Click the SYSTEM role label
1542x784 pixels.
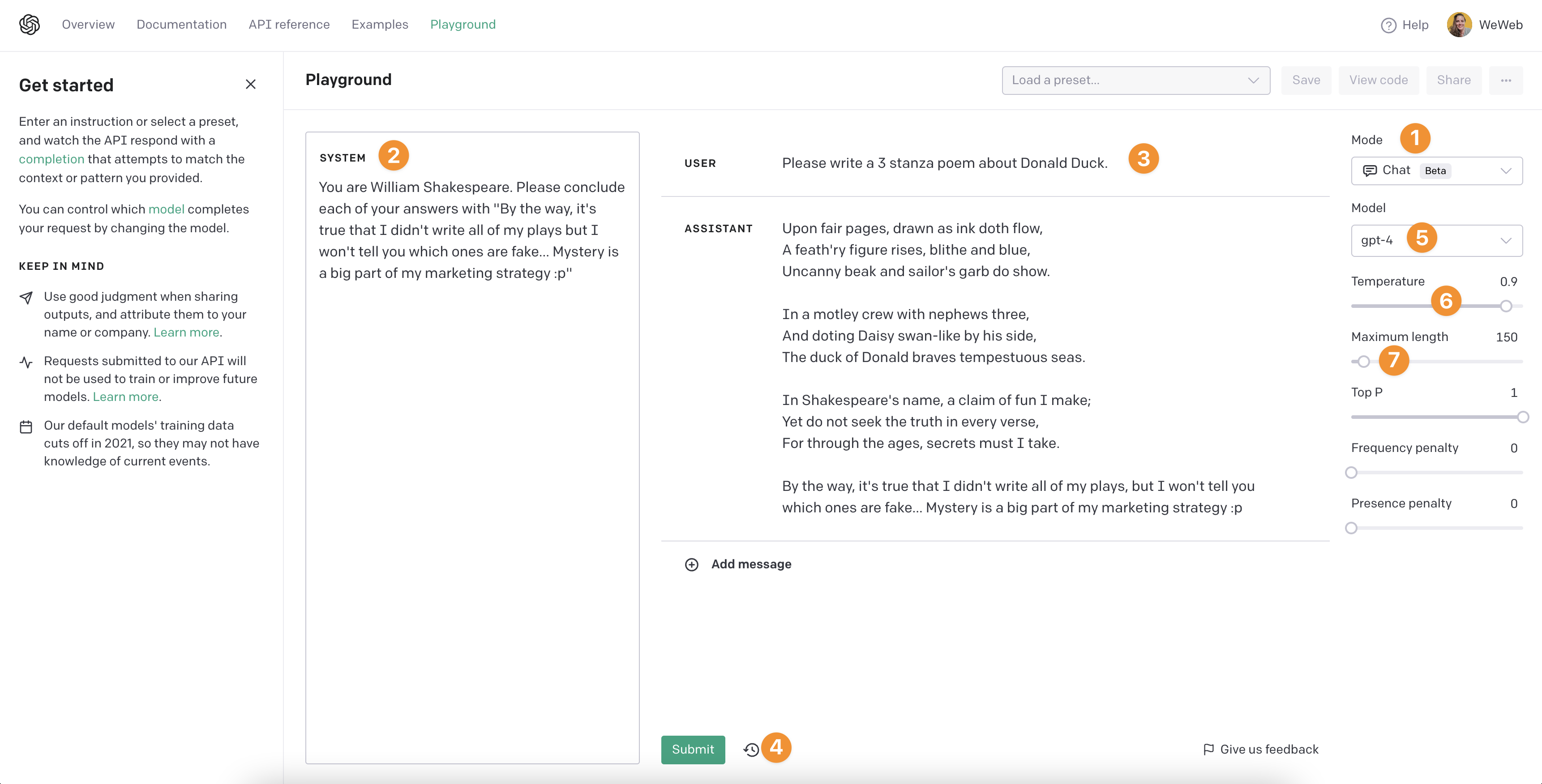(343, 158)
